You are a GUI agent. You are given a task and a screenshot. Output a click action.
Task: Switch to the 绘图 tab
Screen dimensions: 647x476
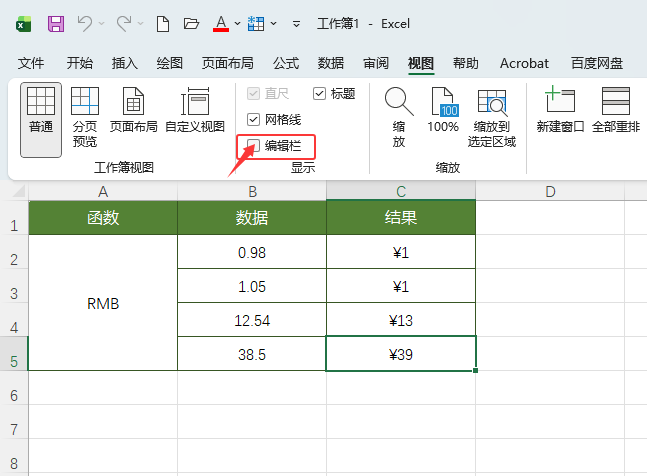(170, 63)
